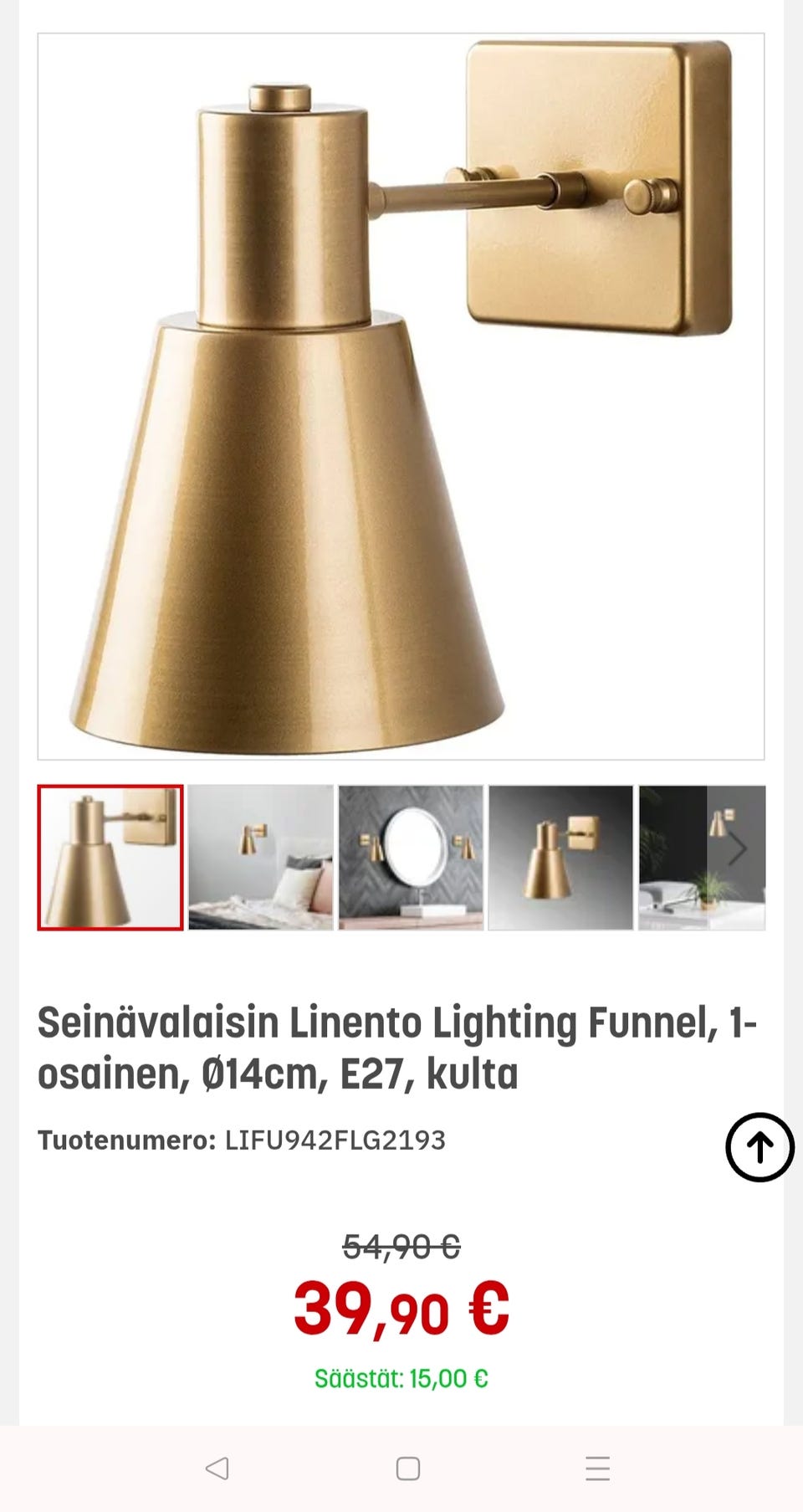The height and width of the screenshot is (1512, 803).
Task: Tap the red sale price 39,90 €
Action: [x=401, y=1309]
